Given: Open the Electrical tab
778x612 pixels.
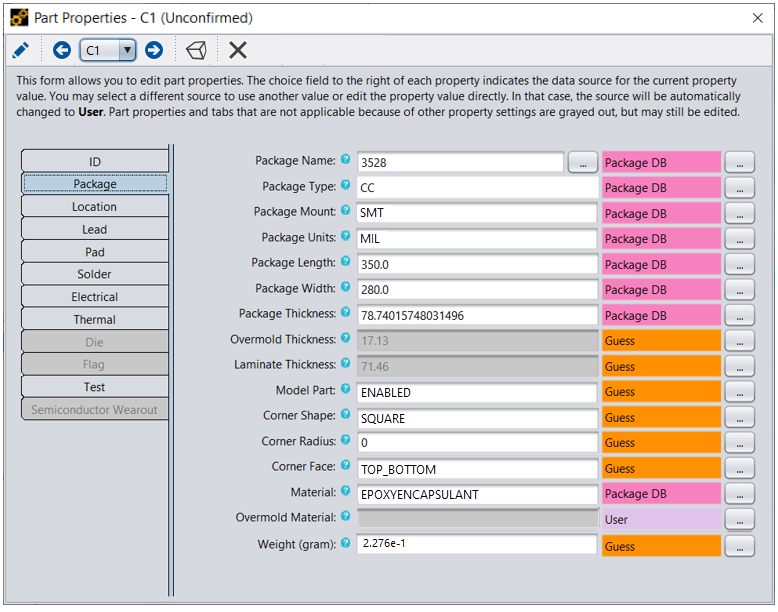Looking at the screenshot, I should click(95, 297).
